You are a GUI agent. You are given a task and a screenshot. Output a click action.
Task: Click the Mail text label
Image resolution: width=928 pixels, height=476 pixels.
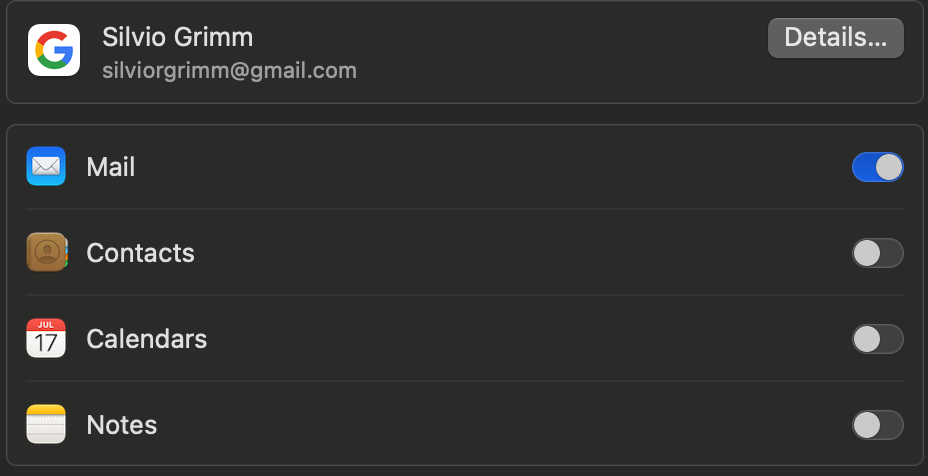111,167
